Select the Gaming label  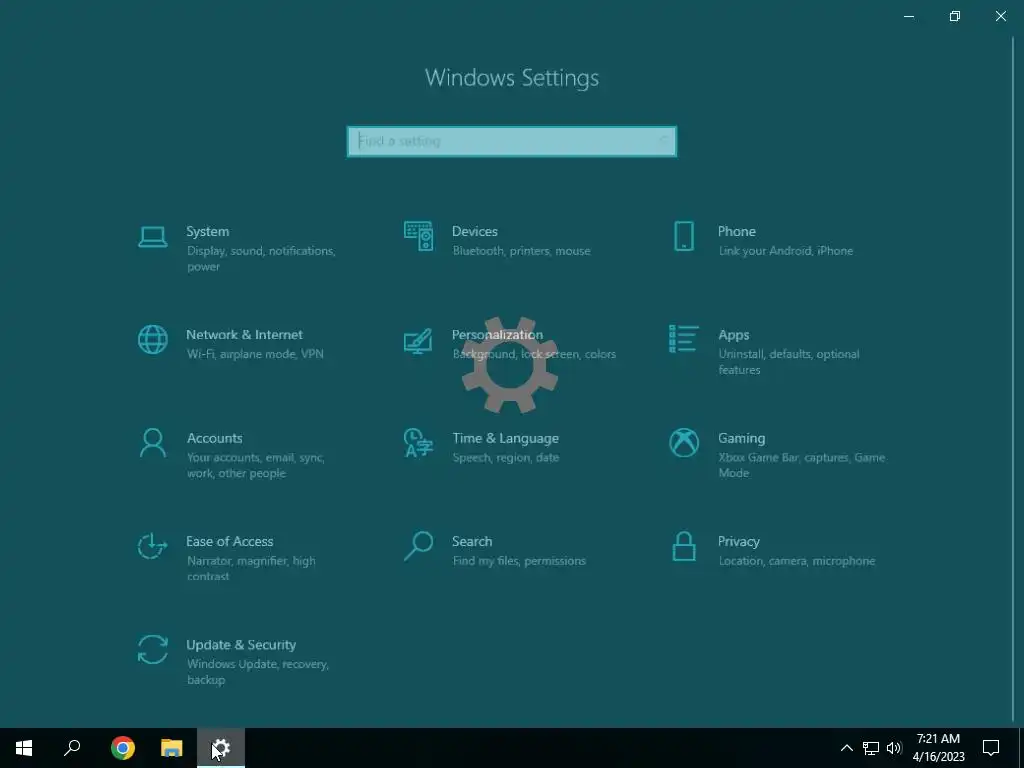(741, 438)
